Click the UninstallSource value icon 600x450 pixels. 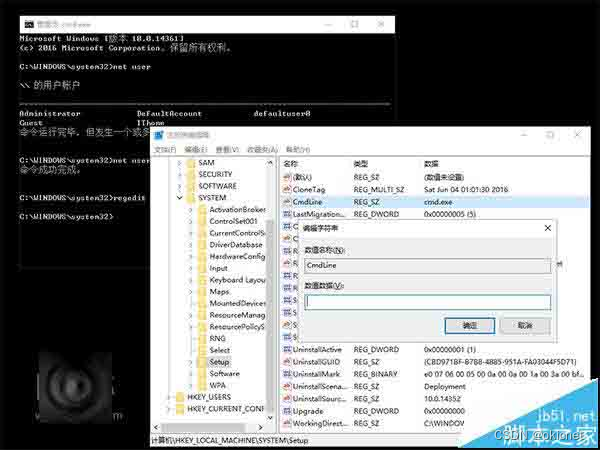tap(287, 399)
